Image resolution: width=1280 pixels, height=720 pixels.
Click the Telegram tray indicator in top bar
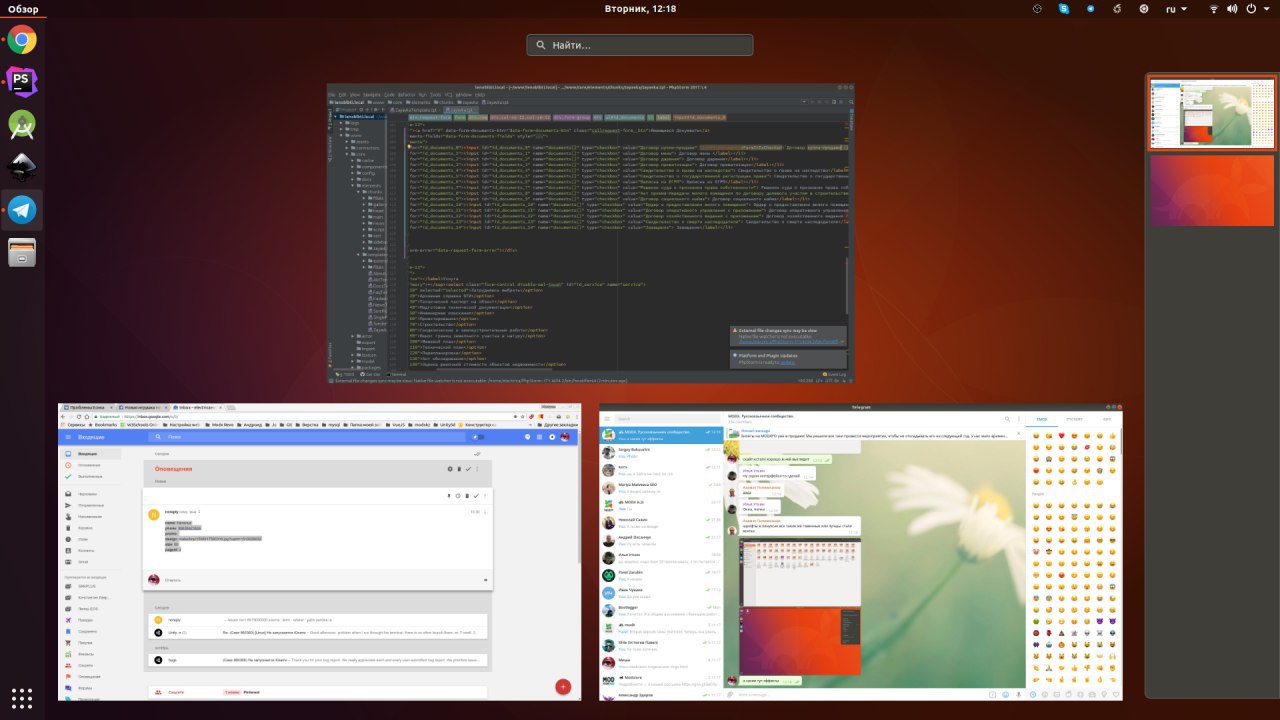point(1090,9)
